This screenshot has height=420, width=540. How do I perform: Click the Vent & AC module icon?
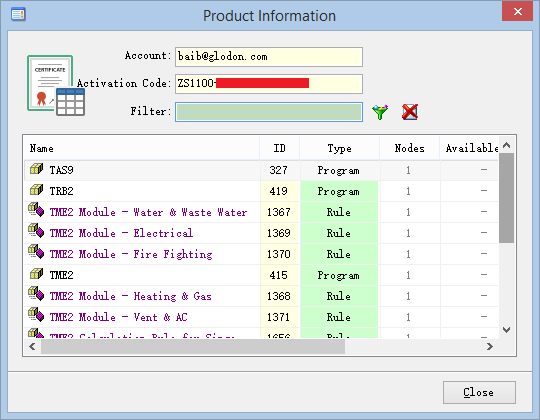click(36, 315)
